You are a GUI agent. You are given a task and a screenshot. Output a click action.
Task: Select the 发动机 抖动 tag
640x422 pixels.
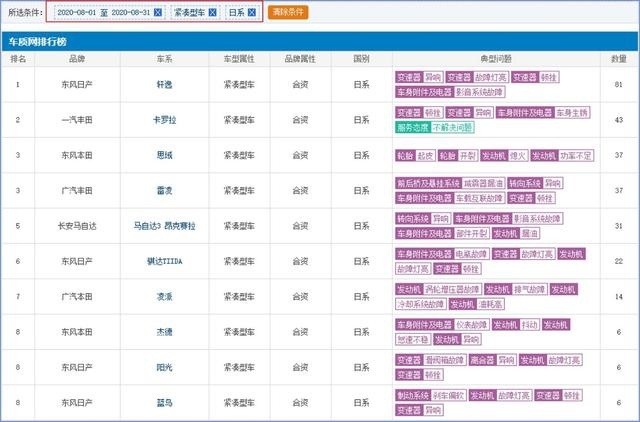[516, 325]
